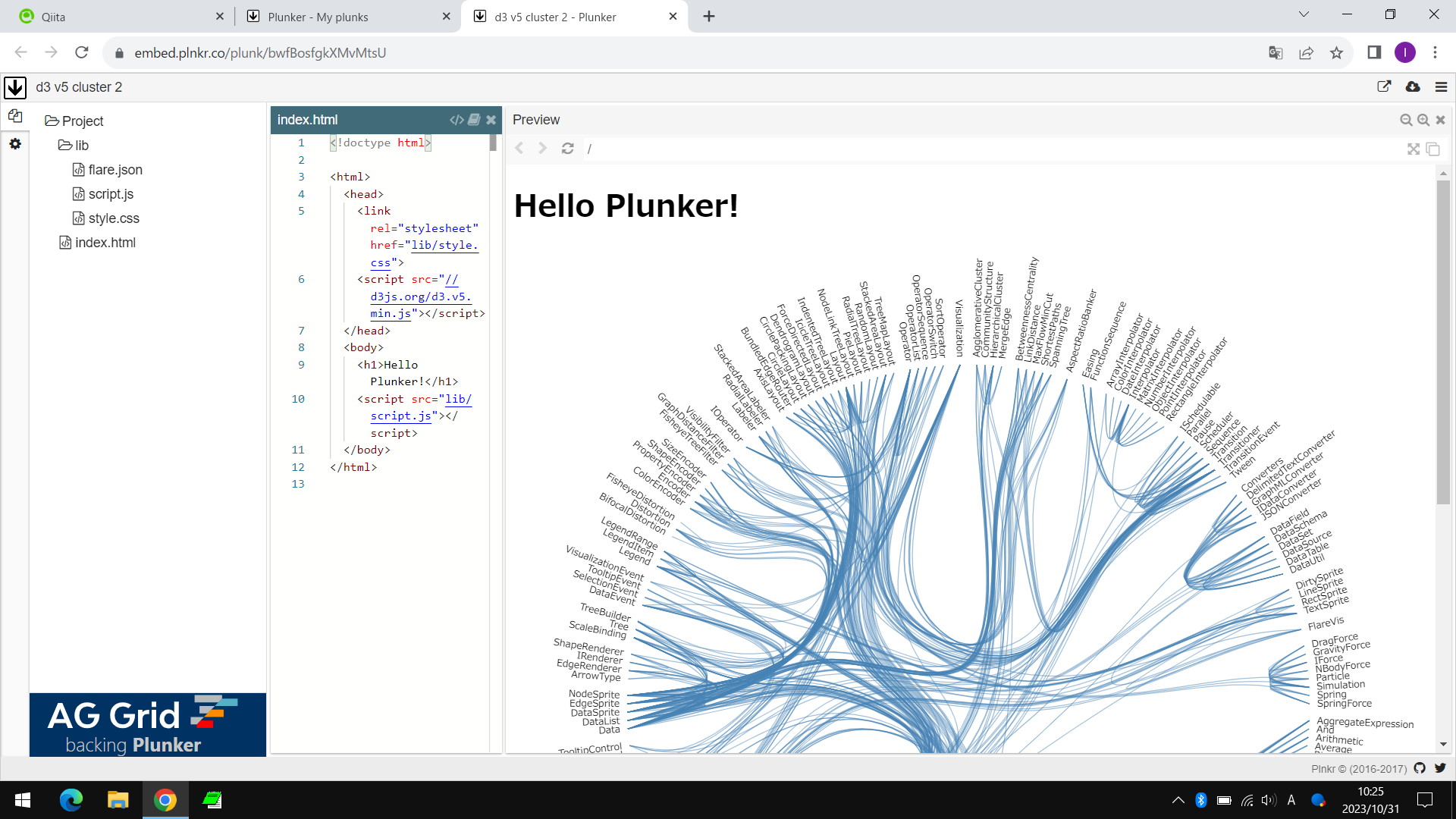Click the code format icon in index.html tab
The width and height of the screenshot is (1456, 819).
tap(457, 120)
